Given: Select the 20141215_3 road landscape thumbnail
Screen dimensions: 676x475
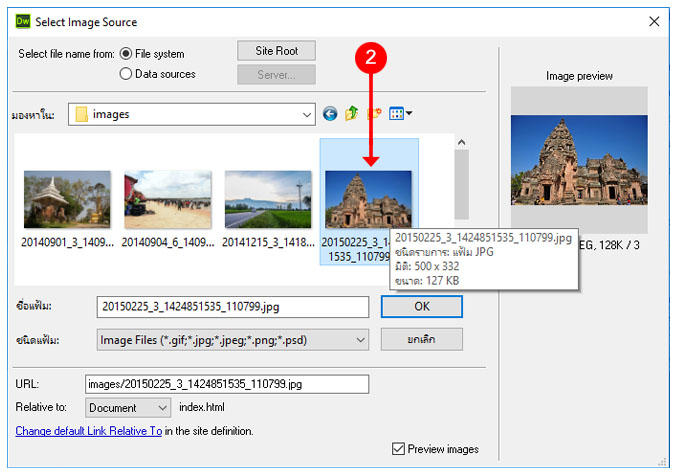Looking at the screenshot, I should 267,200.
